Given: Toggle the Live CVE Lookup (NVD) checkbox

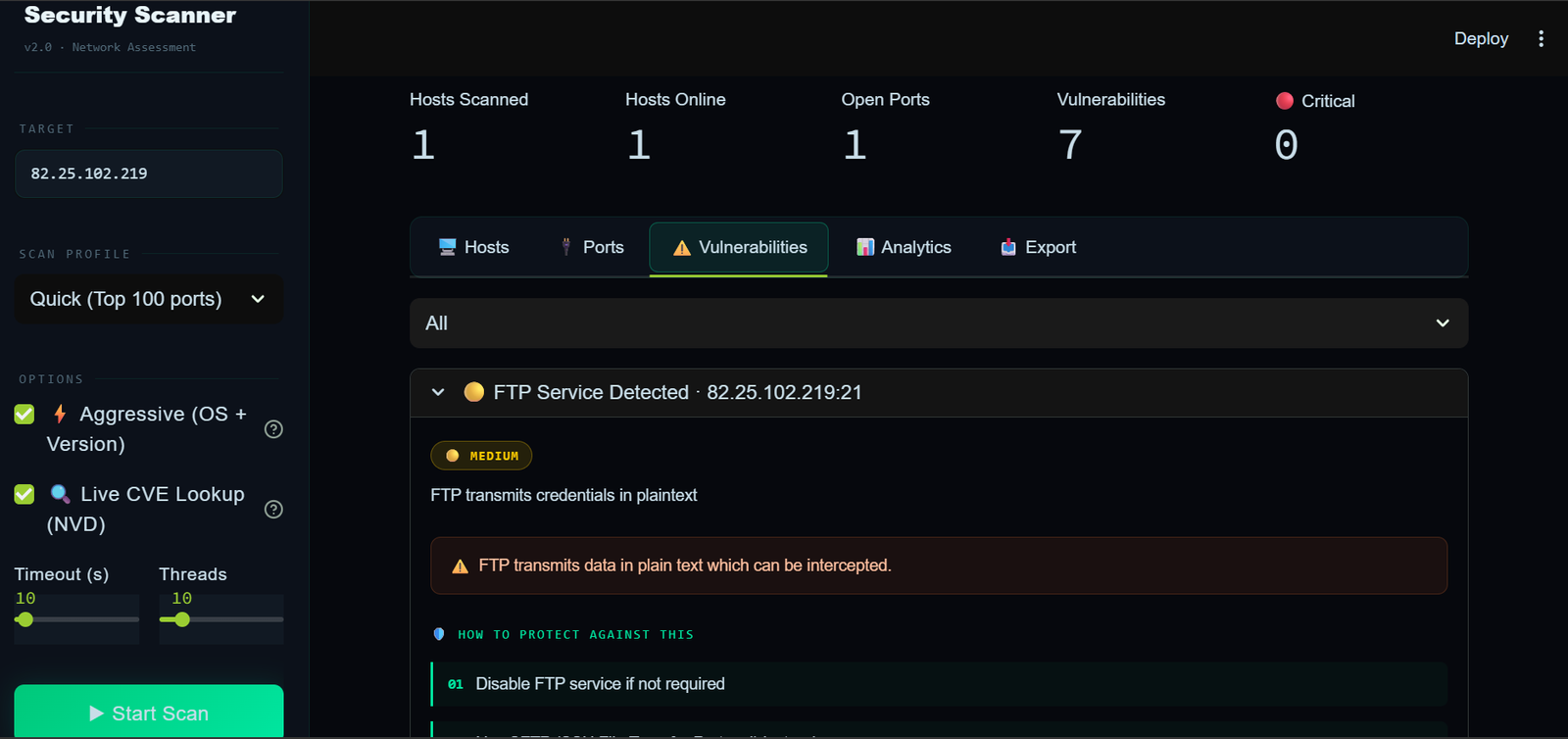Looking at the screenshot, I should tap(24, 494).
